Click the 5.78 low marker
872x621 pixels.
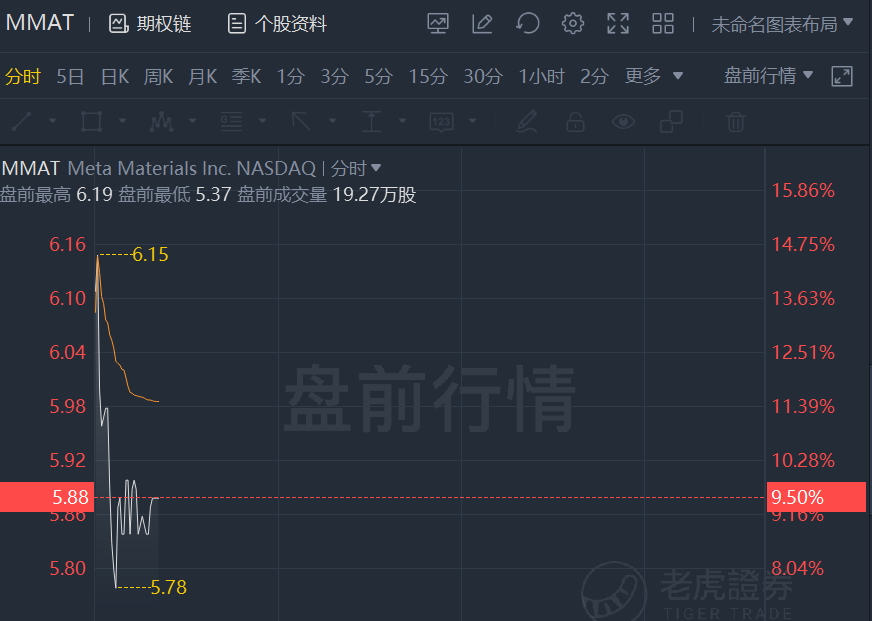tap(169, 587)
